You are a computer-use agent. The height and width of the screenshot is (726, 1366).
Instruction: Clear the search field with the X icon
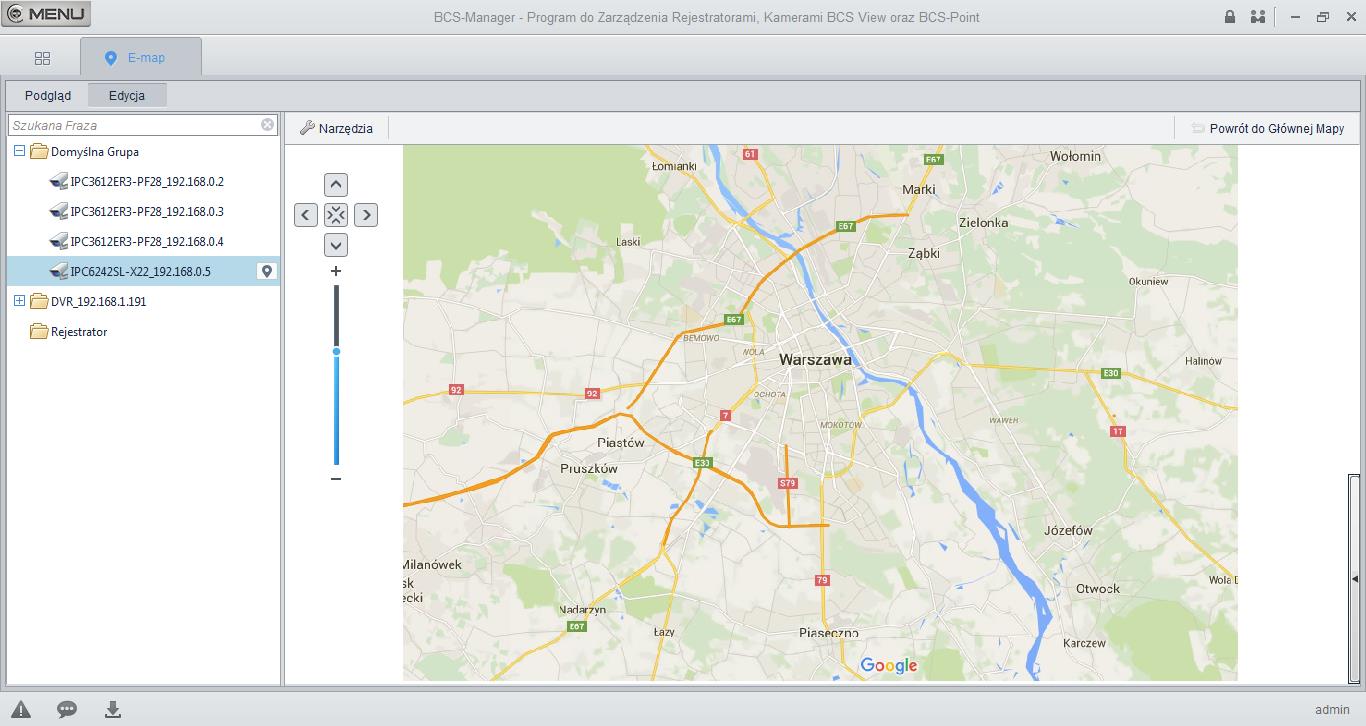pyautogui.click(x=268, y=125)
